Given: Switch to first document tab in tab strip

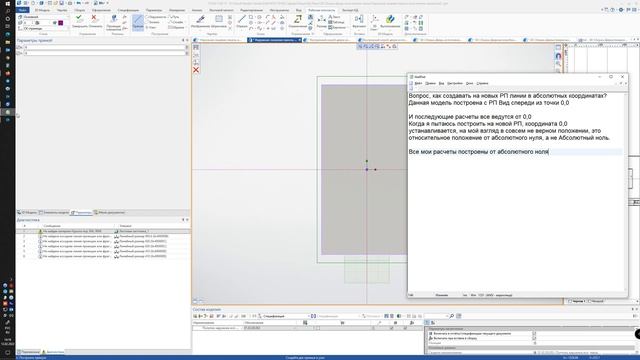Looking at the screenshot, I should coord(220,40).
